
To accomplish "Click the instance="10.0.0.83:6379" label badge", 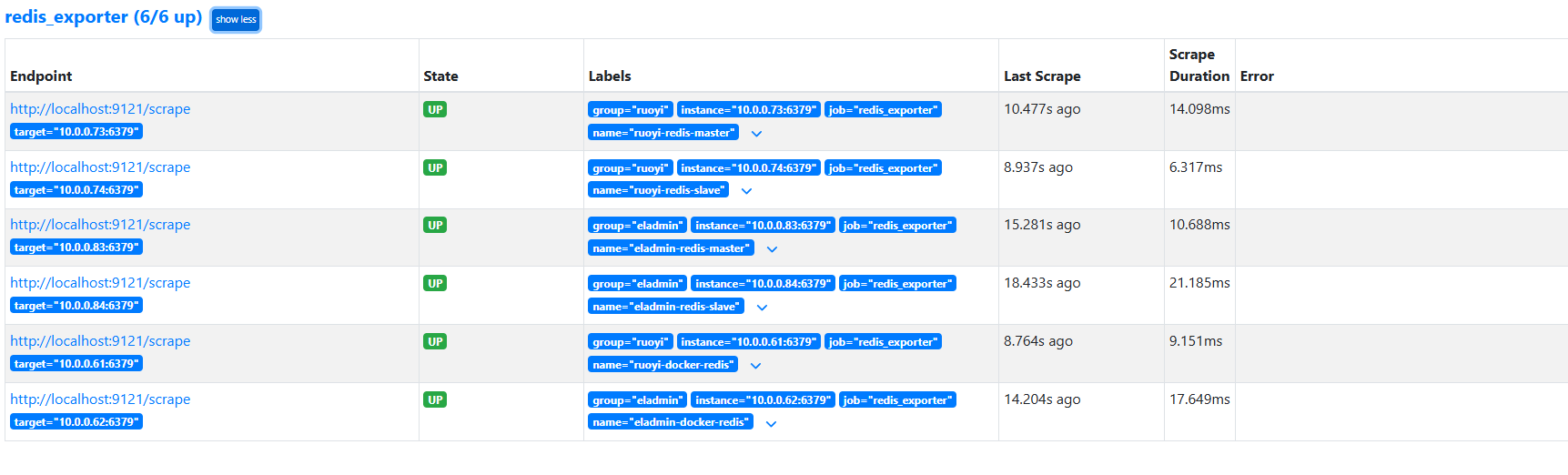I will click(x=763, y=226).
